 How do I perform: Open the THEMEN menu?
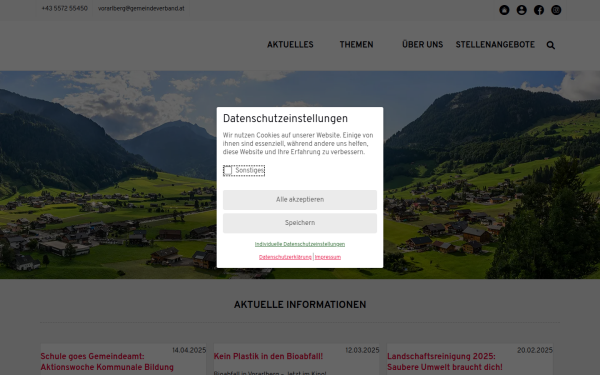[x=356, y=45]
